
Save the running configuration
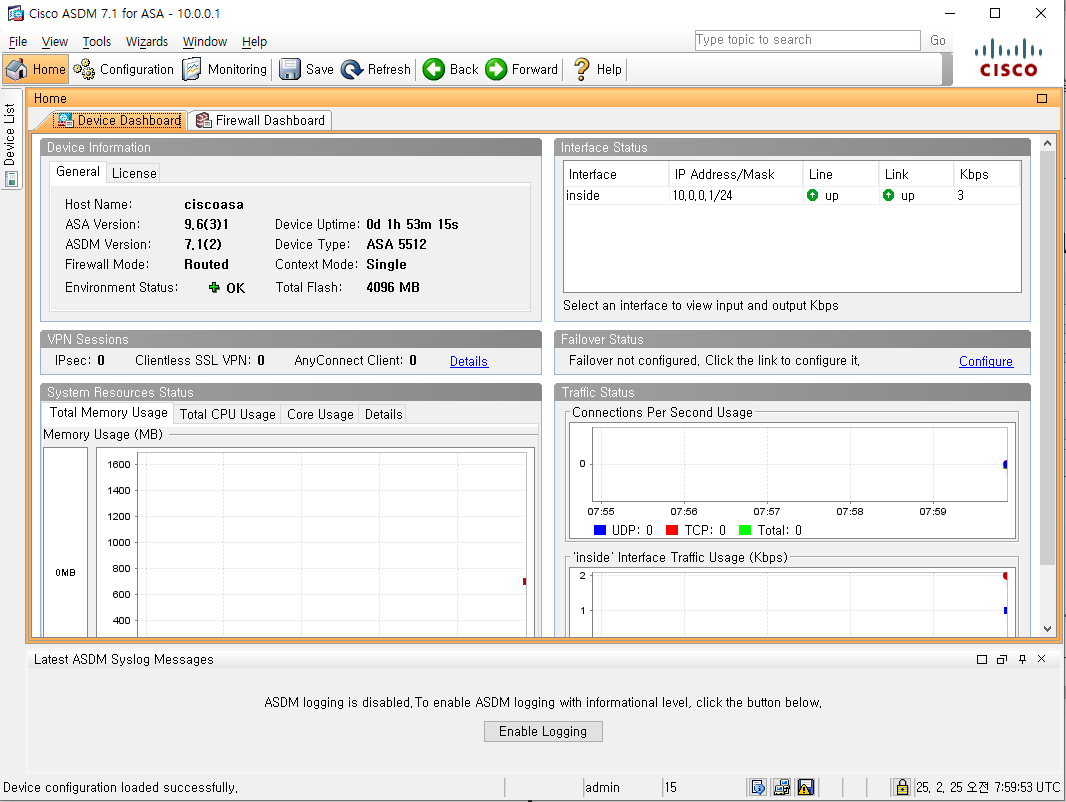coord(307,69)
